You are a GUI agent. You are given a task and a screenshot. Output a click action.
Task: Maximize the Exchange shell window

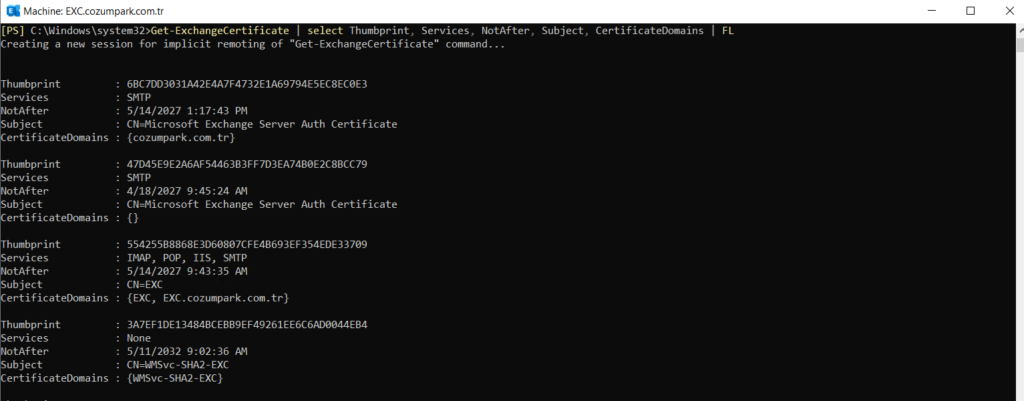tap(970, 11)
